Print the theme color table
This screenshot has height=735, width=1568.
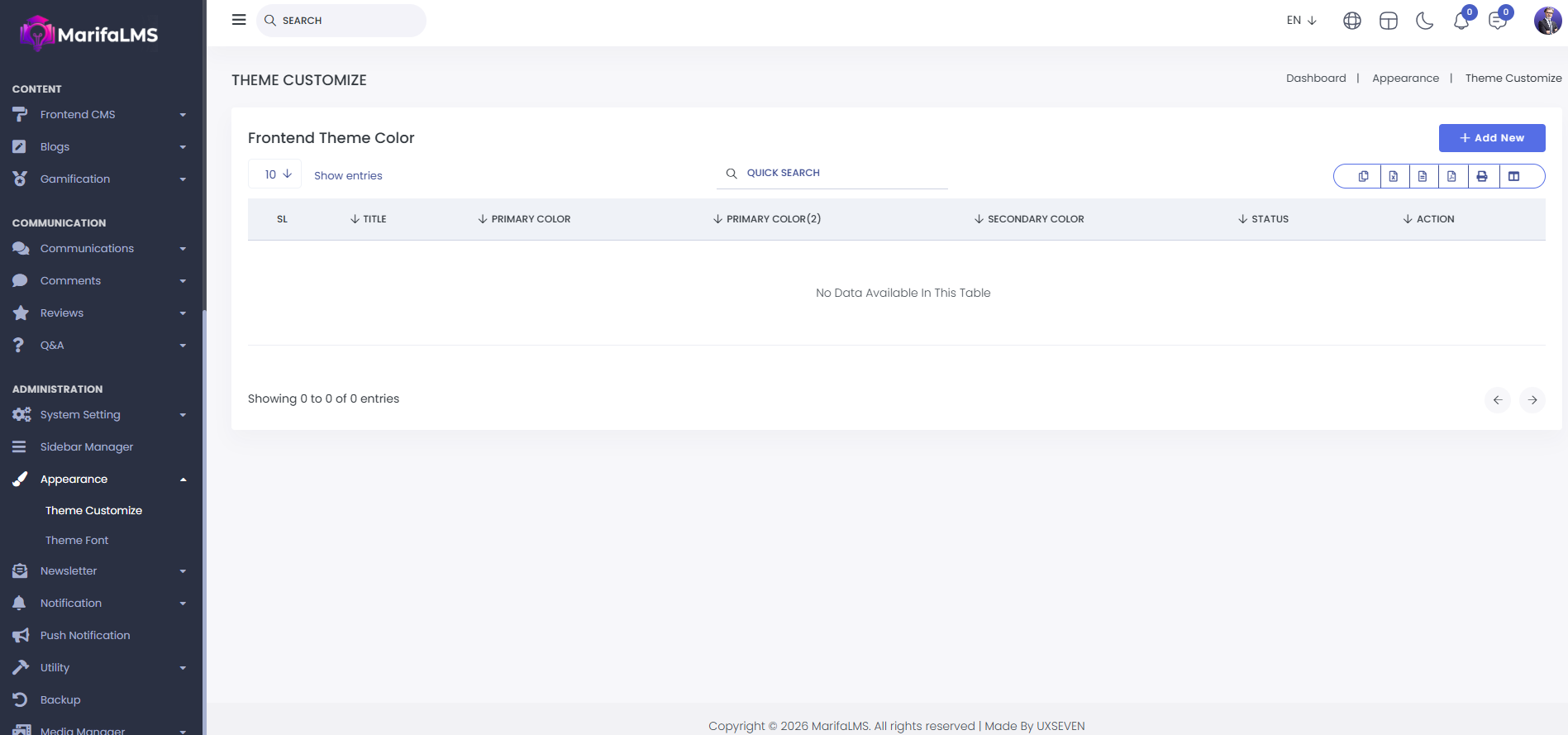[1482, 176]
